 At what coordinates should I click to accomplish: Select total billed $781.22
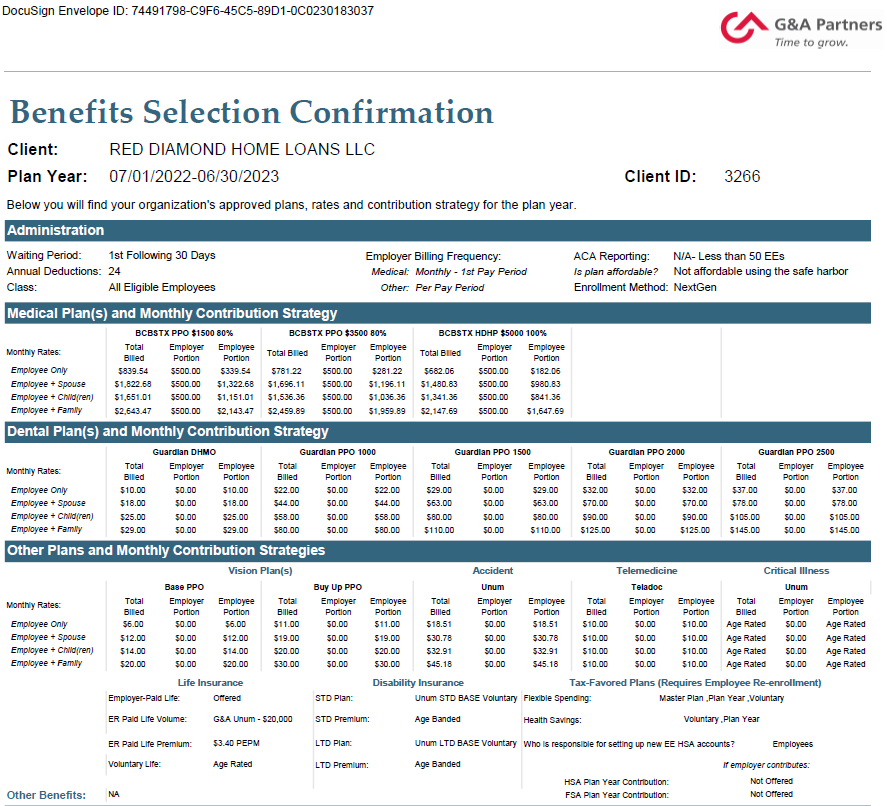(x=286, y=371)
